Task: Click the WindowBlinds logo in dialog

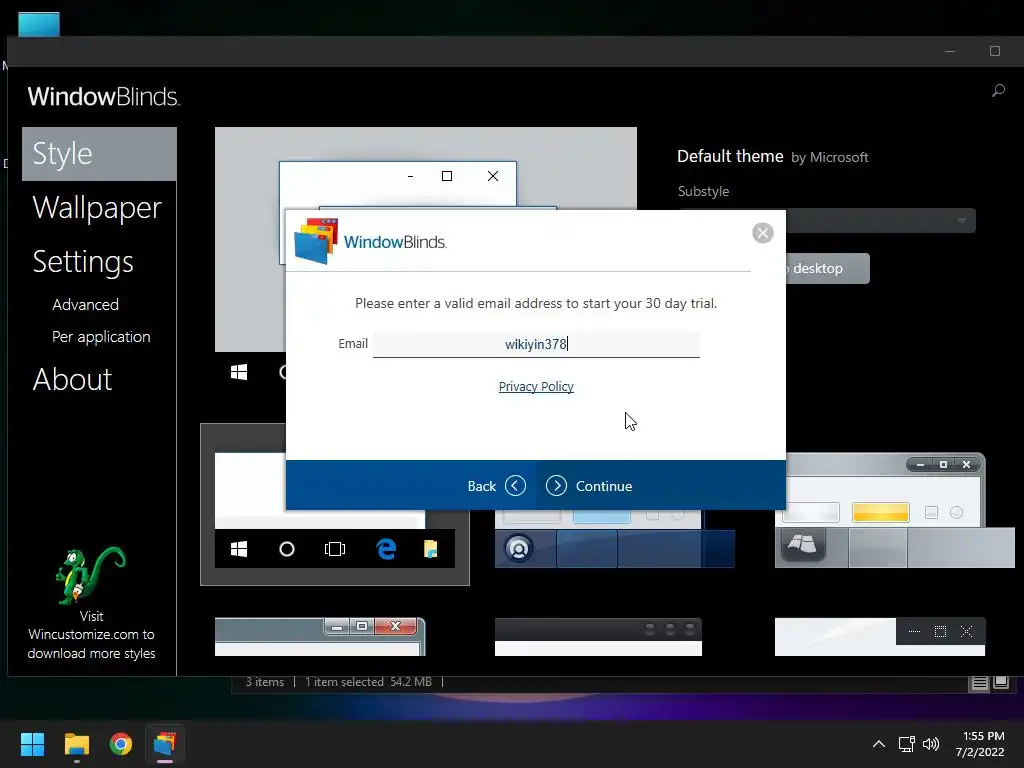Action: (370, 242)
